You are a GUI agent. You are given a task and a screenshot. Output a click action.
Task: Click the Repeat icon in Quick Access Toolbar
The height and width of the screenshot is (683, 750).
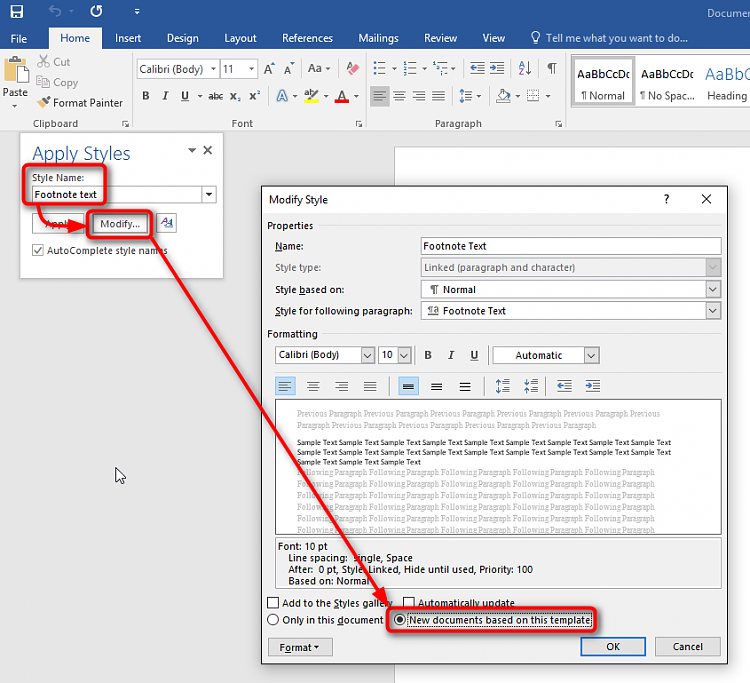click(x=96, y=11)
